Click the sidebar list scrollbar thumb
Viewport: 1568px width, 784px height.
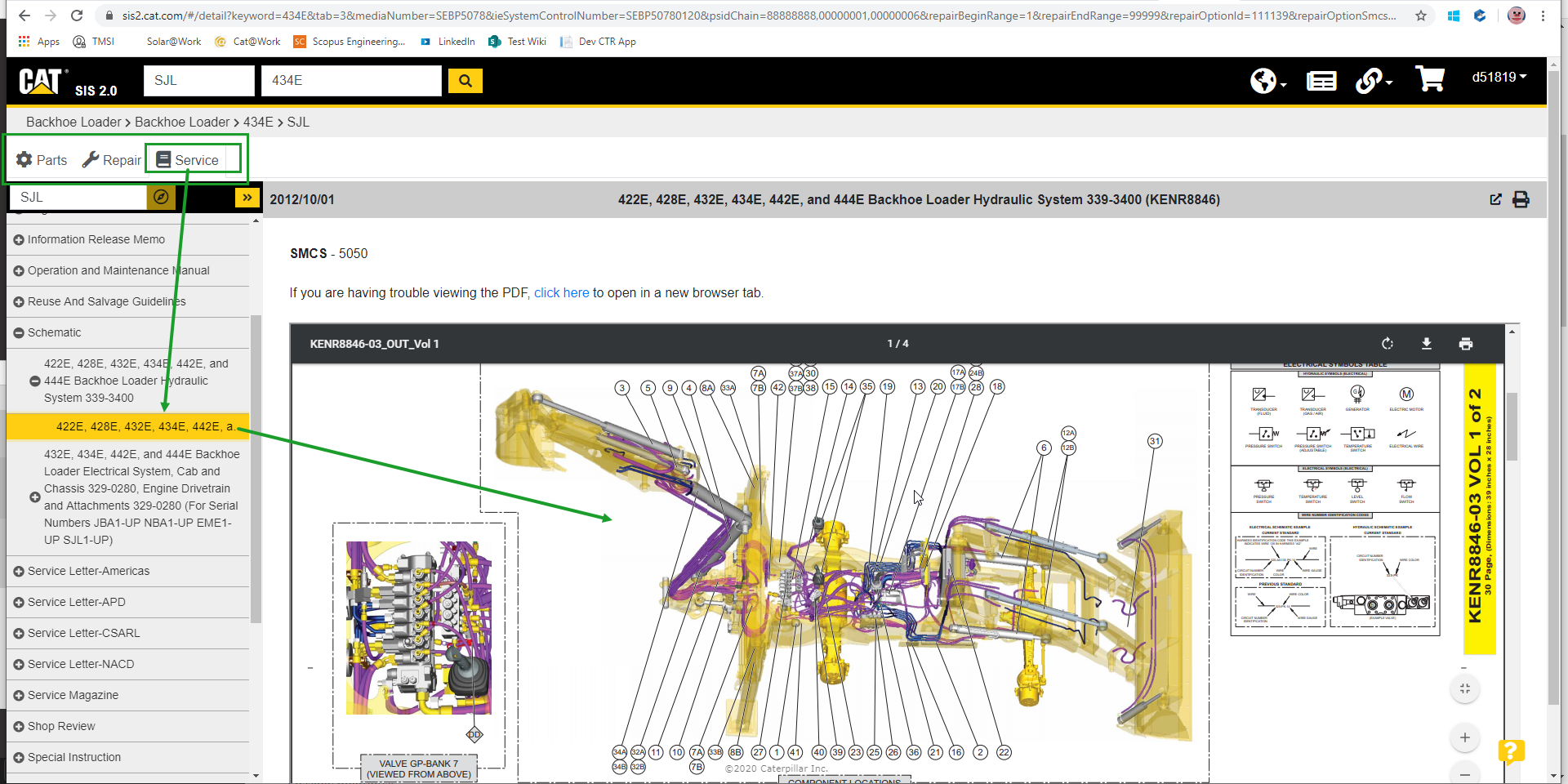(256, 469)
